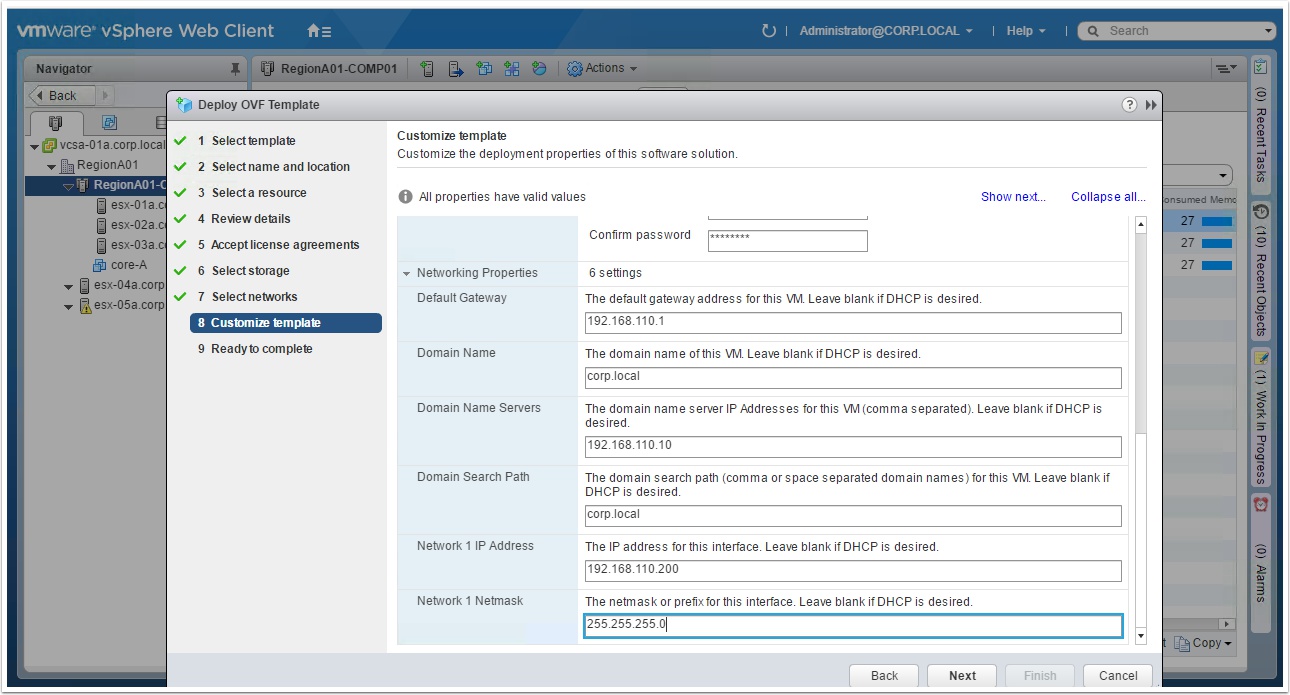The image size is (1290, 695).
Task: Open the Recent Objects side panel
Action: click(x=1261, y=270)
